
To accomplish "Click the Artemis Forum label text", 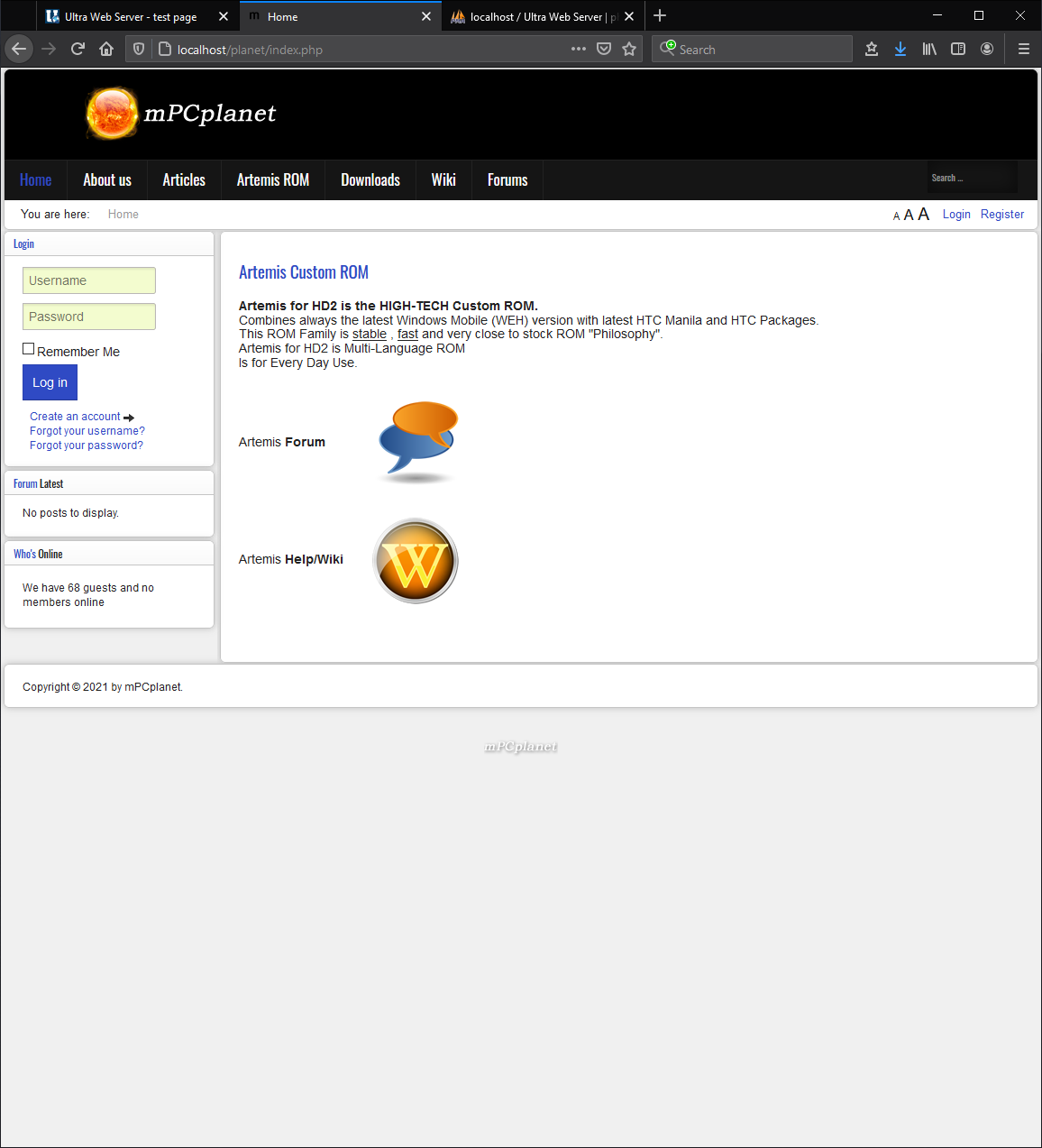I will pyautogui.click(x=282, y=442).
